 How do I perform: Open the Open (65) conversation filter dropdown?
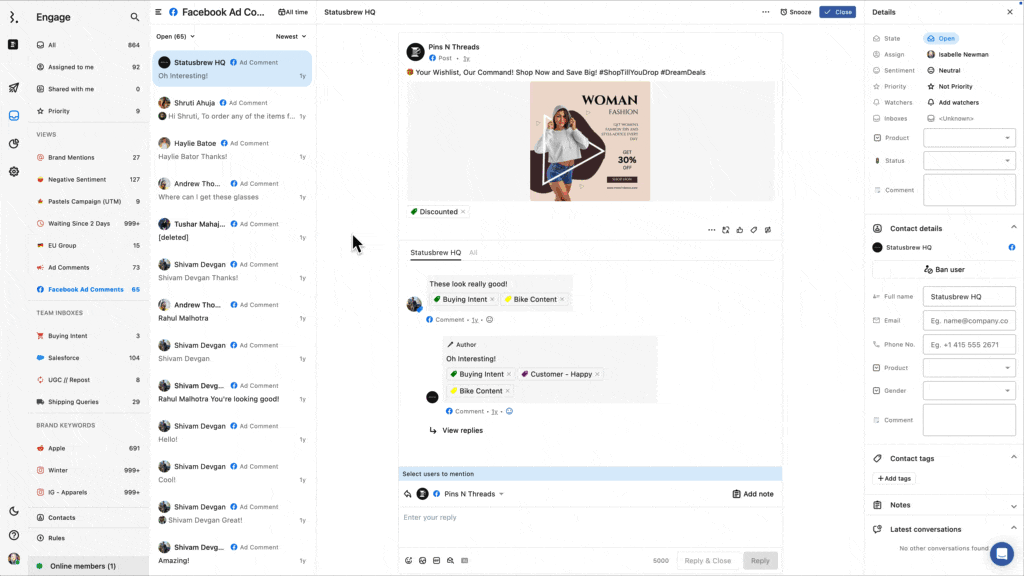175,35
